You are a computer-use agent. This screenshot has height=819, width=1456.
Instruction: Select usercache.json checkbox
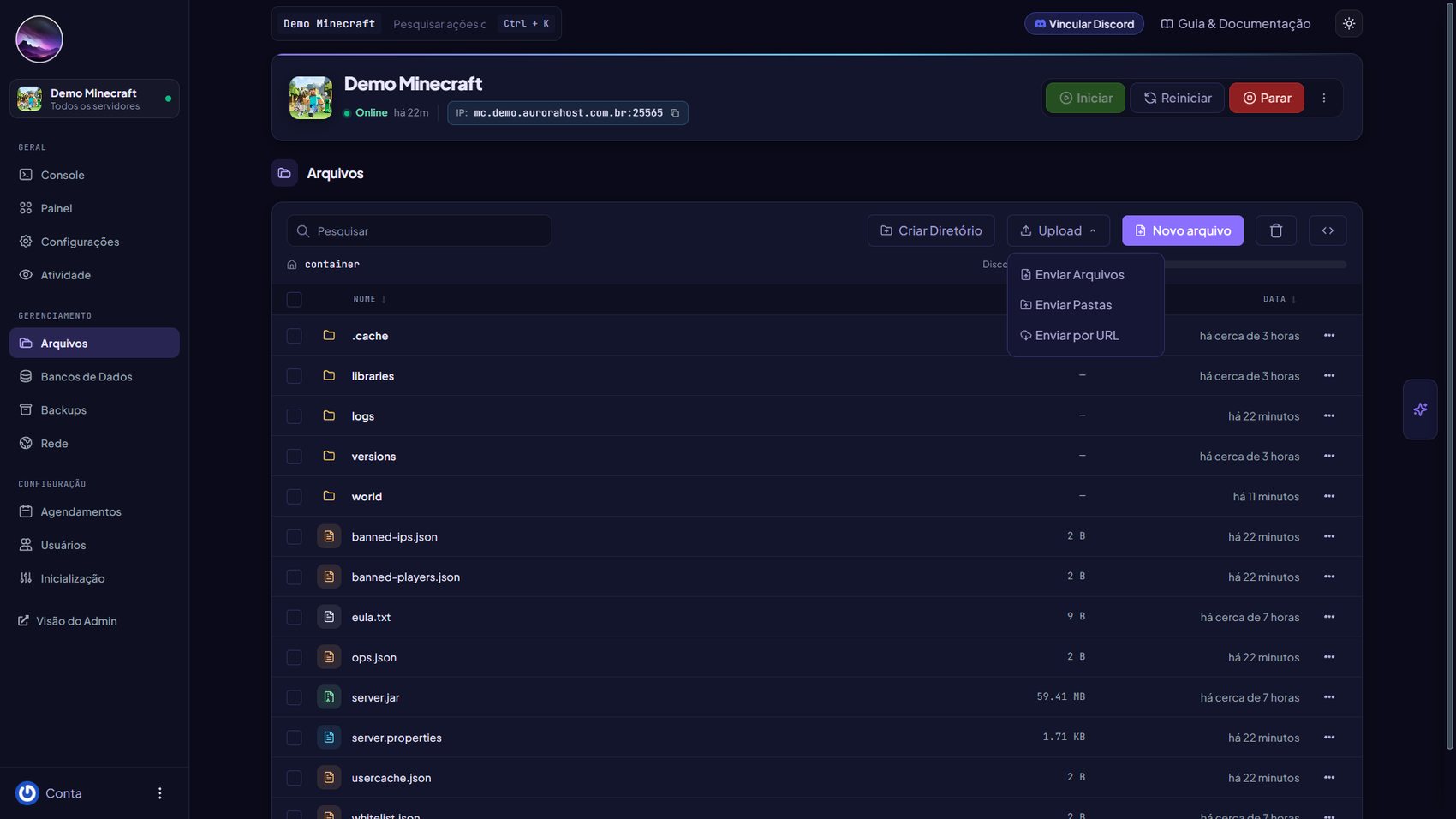point(295,778)
